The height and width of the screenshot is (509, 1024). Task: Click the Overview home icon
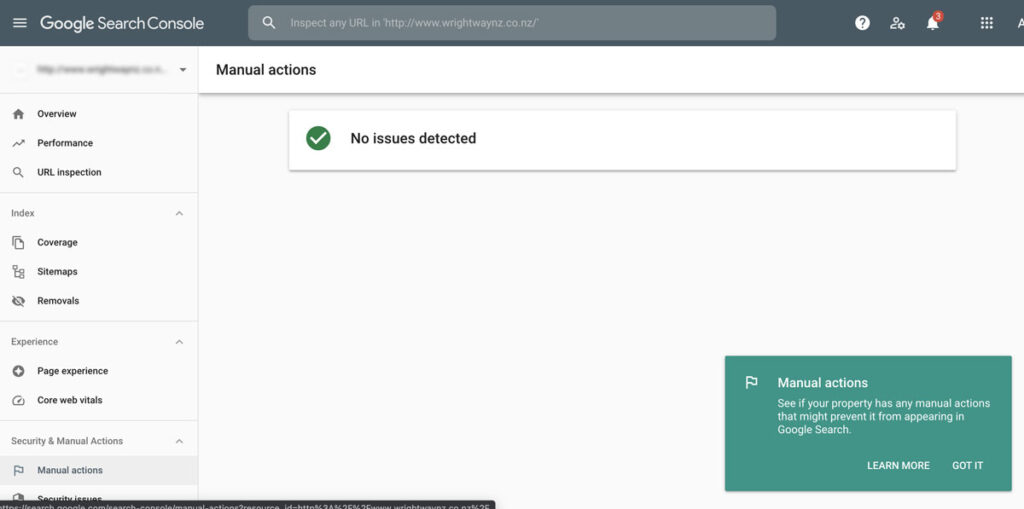(x=18, y=114)
